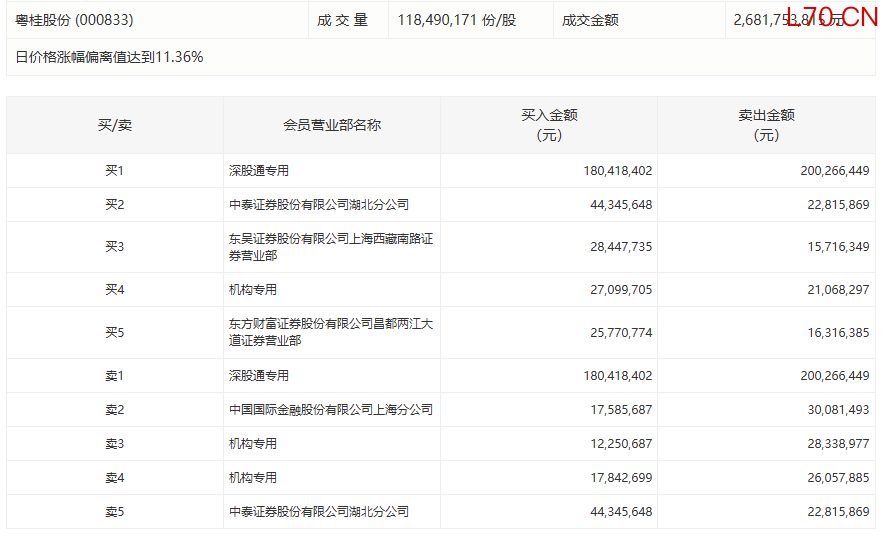Click the 日价格涨幅偏离值达到11.36% notice text
Viewport: 882px width, 537px height.
pos(109,57)
